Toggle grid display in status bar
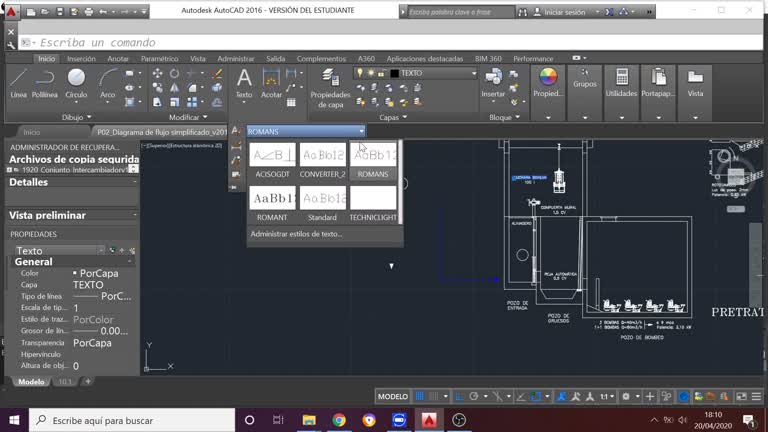Screen dimensions: 768x432 420,396
